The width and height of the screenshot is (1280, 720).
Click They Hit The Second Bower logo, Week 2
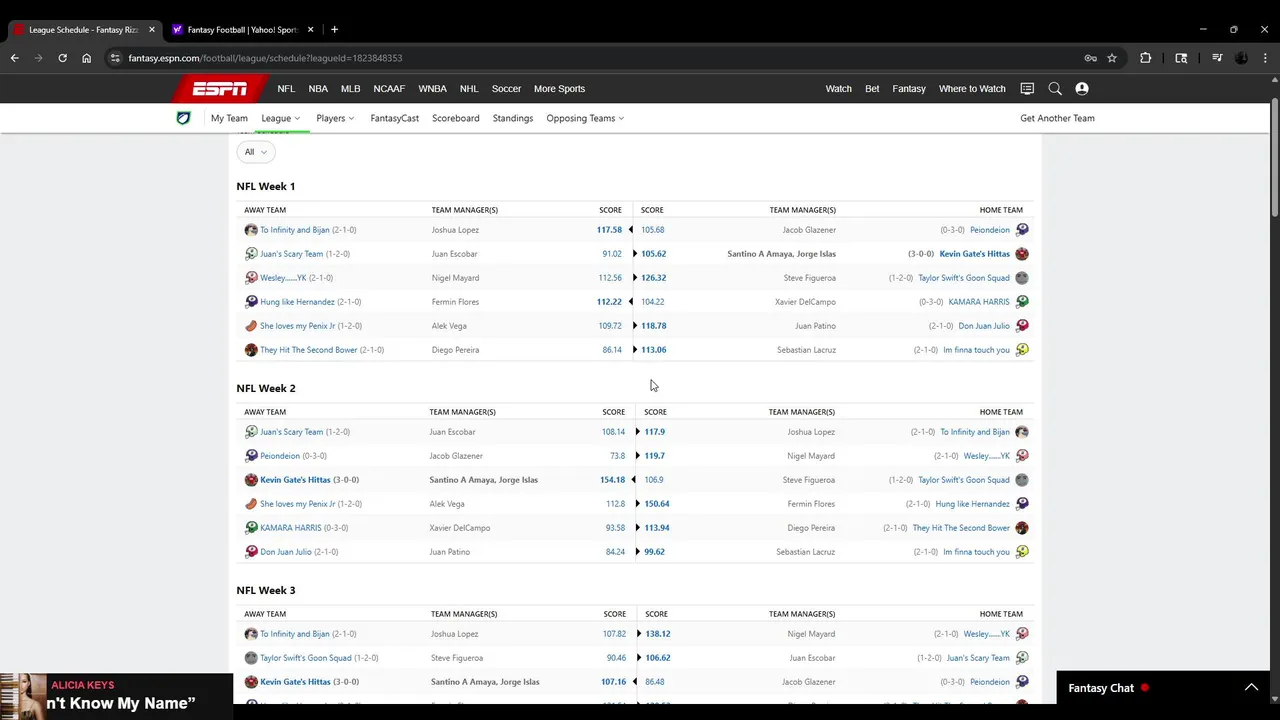tap(1022, 528)
